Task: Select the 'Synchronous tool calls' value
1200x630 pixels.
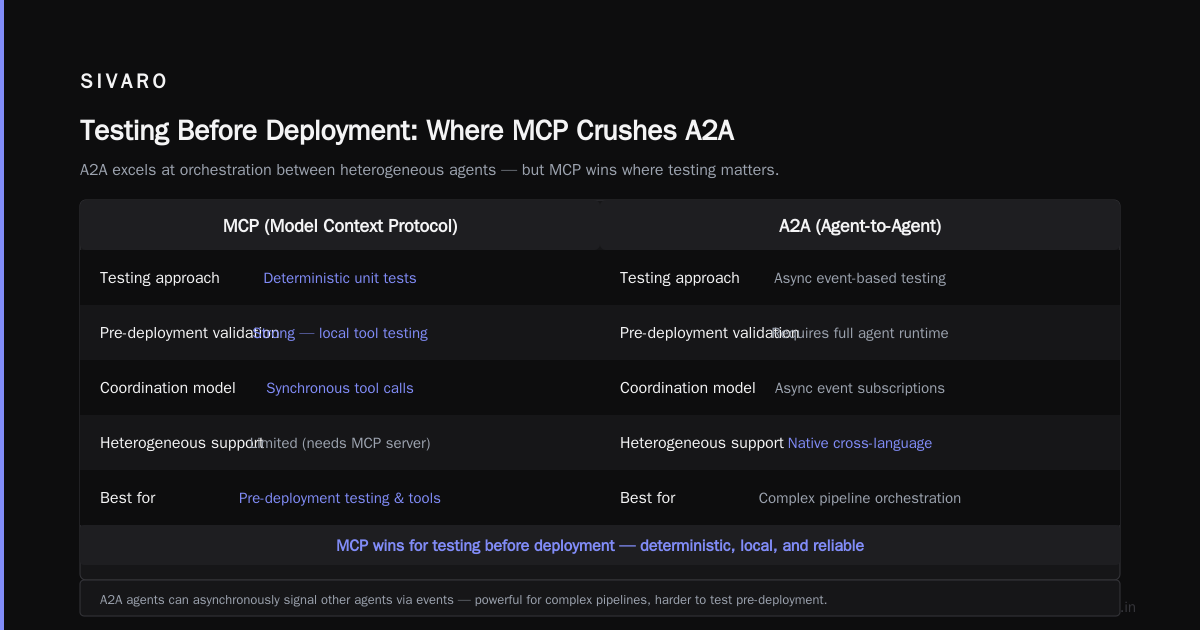Action: pyautogui.click(x=340, y=388)
